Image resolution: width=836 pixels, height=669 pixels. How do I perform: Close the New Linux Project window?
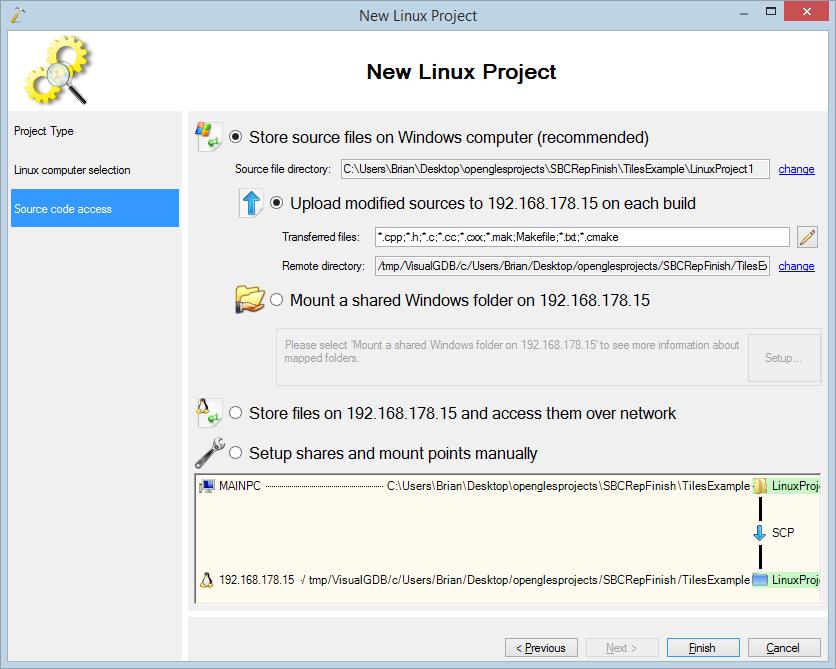coord(807,11)
